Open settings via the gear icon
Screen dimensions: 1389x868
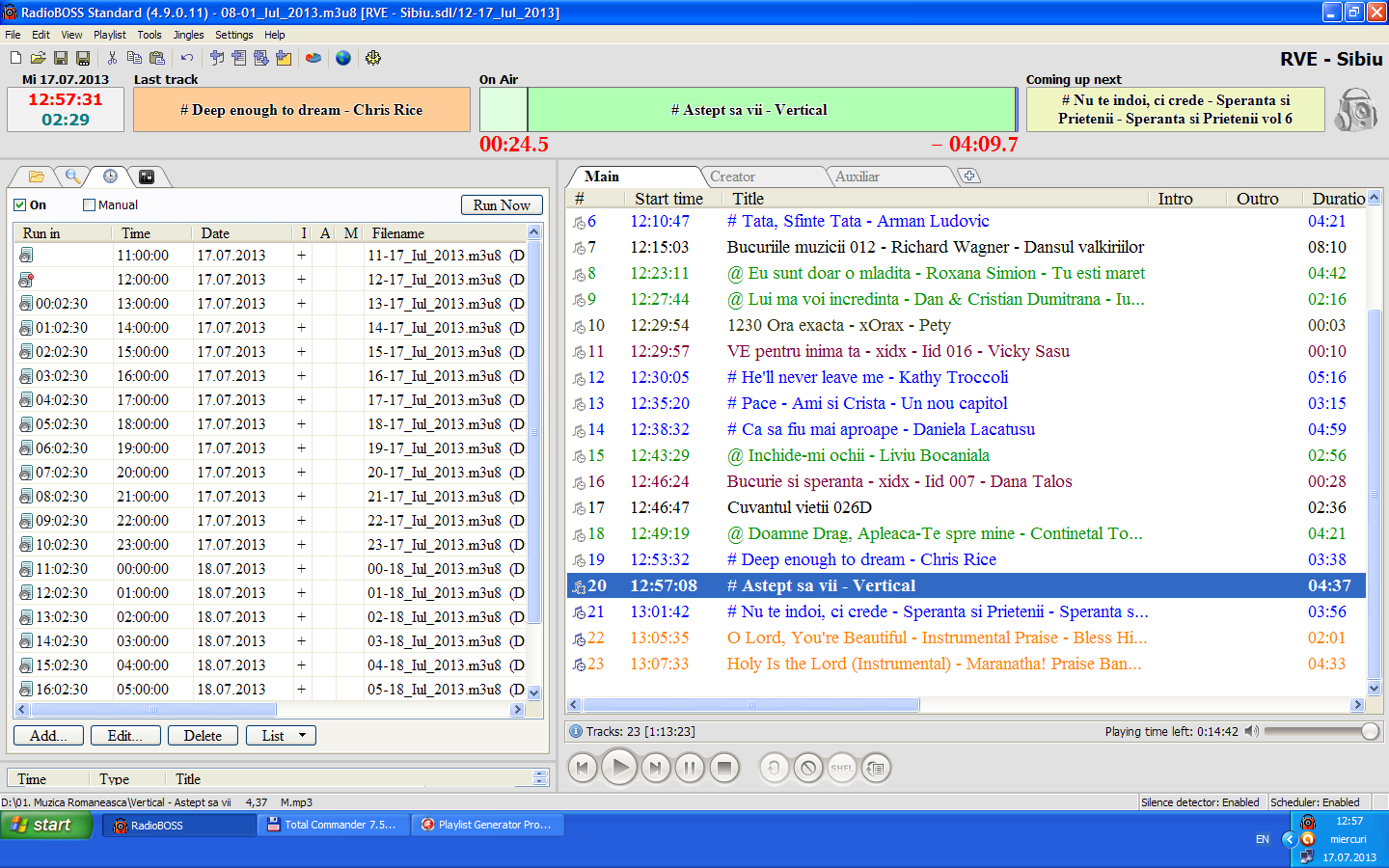tap(373, 59)
